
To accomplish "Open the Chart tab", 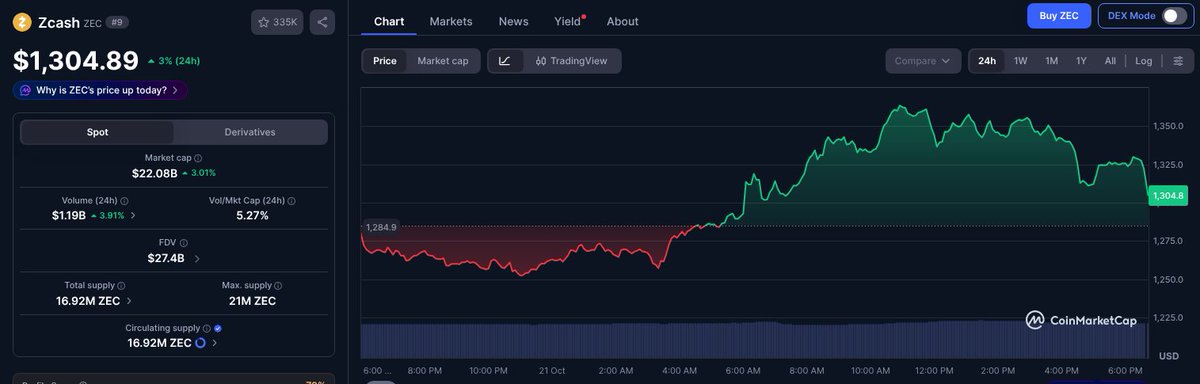I will [389, 21].
